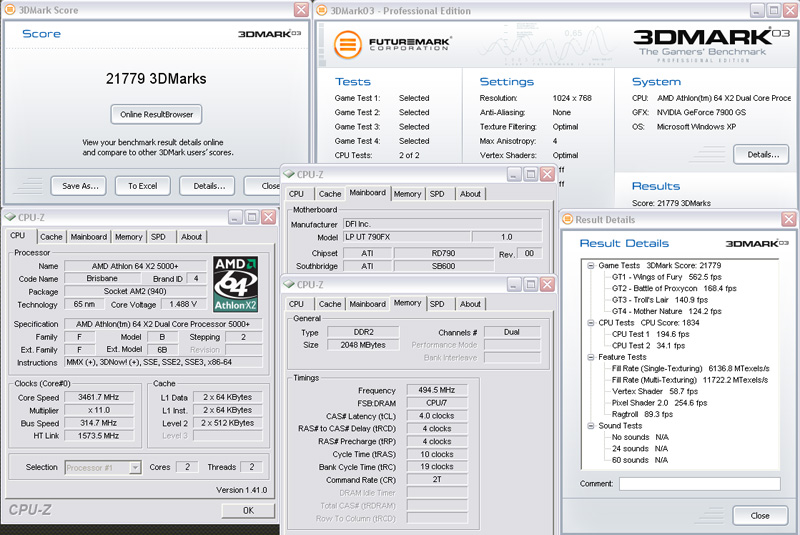800x535 pixels.
Task: Close the 3DMark Score window
Action: click(x=302, y=10)
